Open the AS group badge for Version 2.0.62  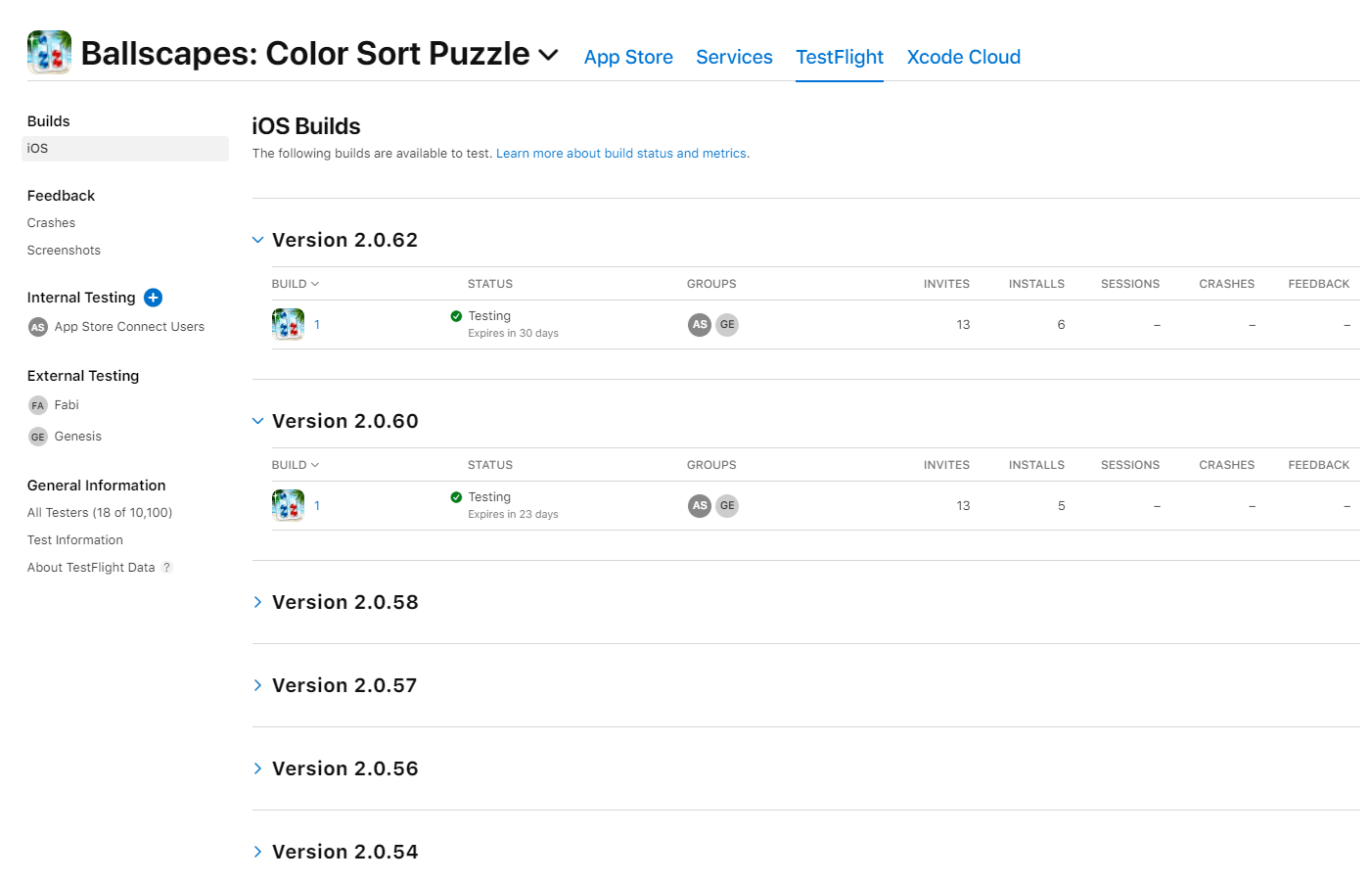click(699, 324)
